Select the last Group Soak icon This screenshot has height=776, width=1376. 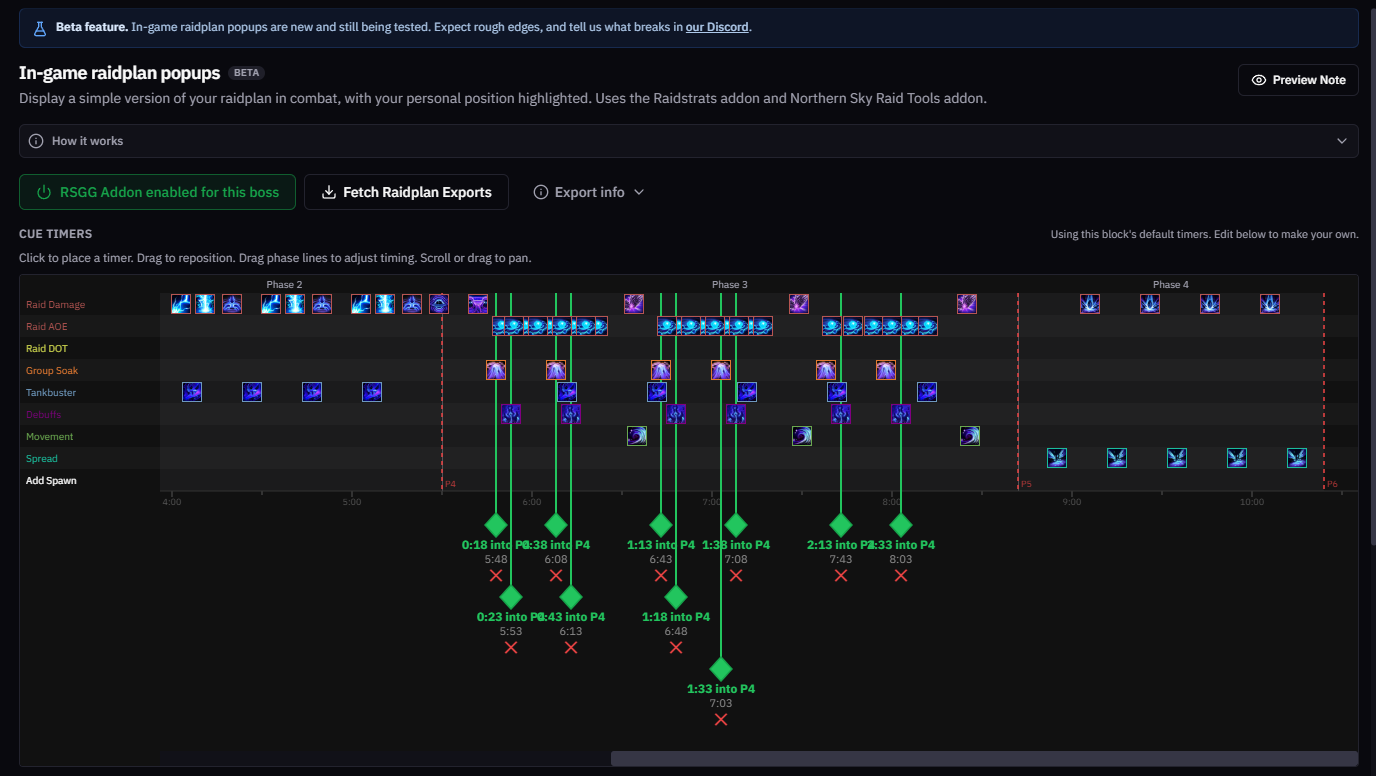(886, 370)
